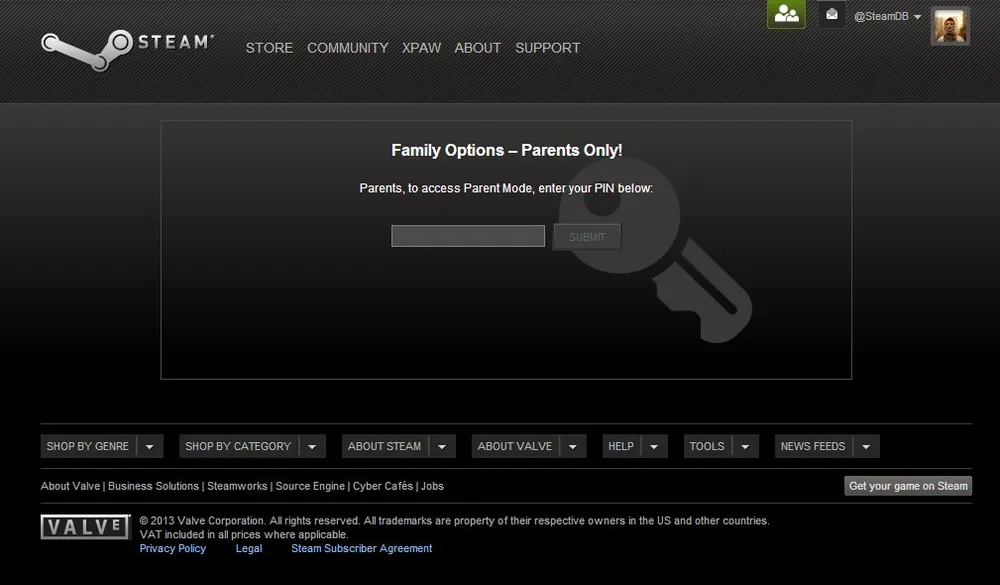The image size is (1000, 585).
Task: Expand the HELP dropdown arrow
Action: click(654, 447)
